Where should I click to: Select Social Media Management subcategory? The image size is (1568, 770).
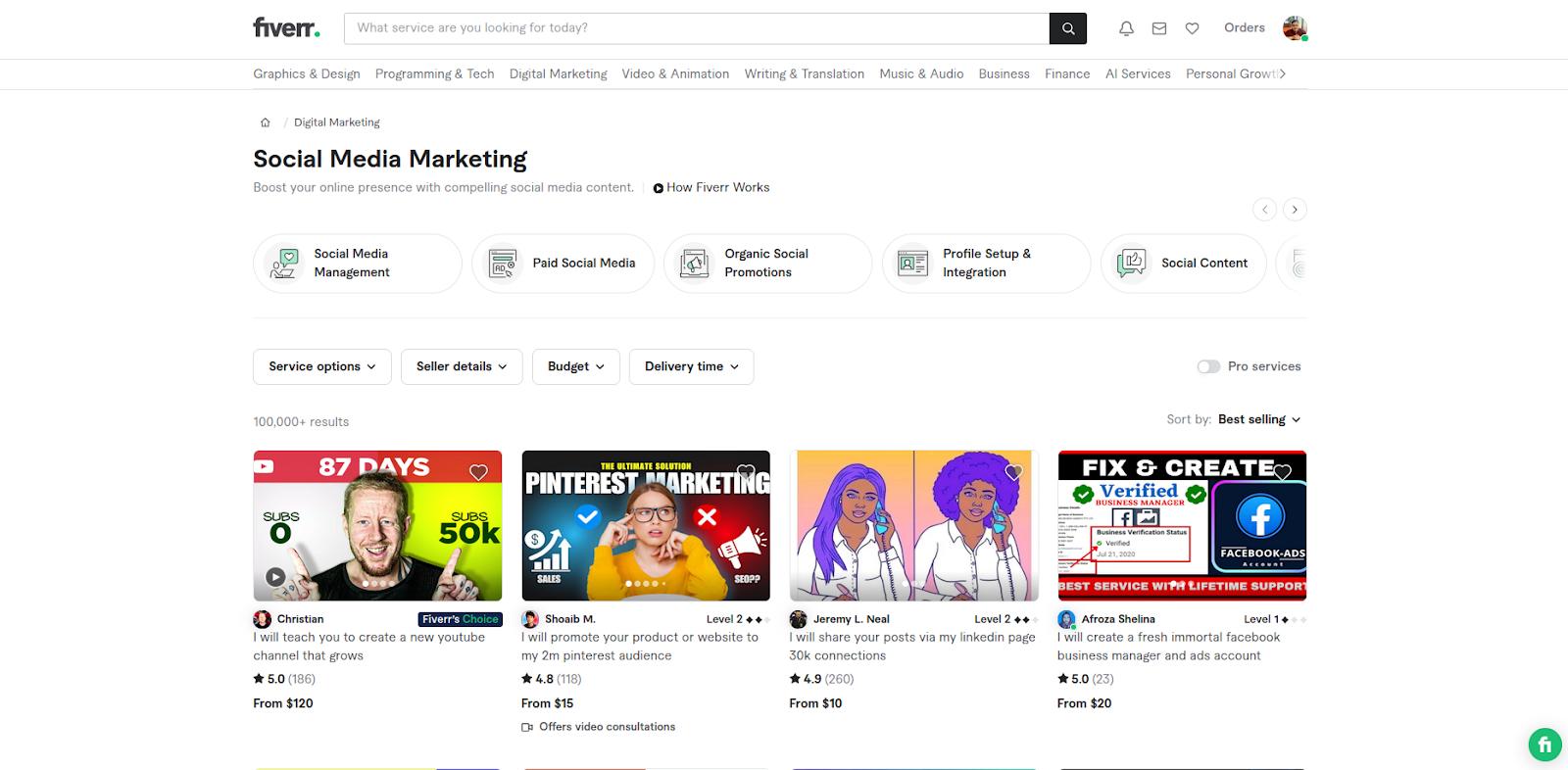pos(358,264)
